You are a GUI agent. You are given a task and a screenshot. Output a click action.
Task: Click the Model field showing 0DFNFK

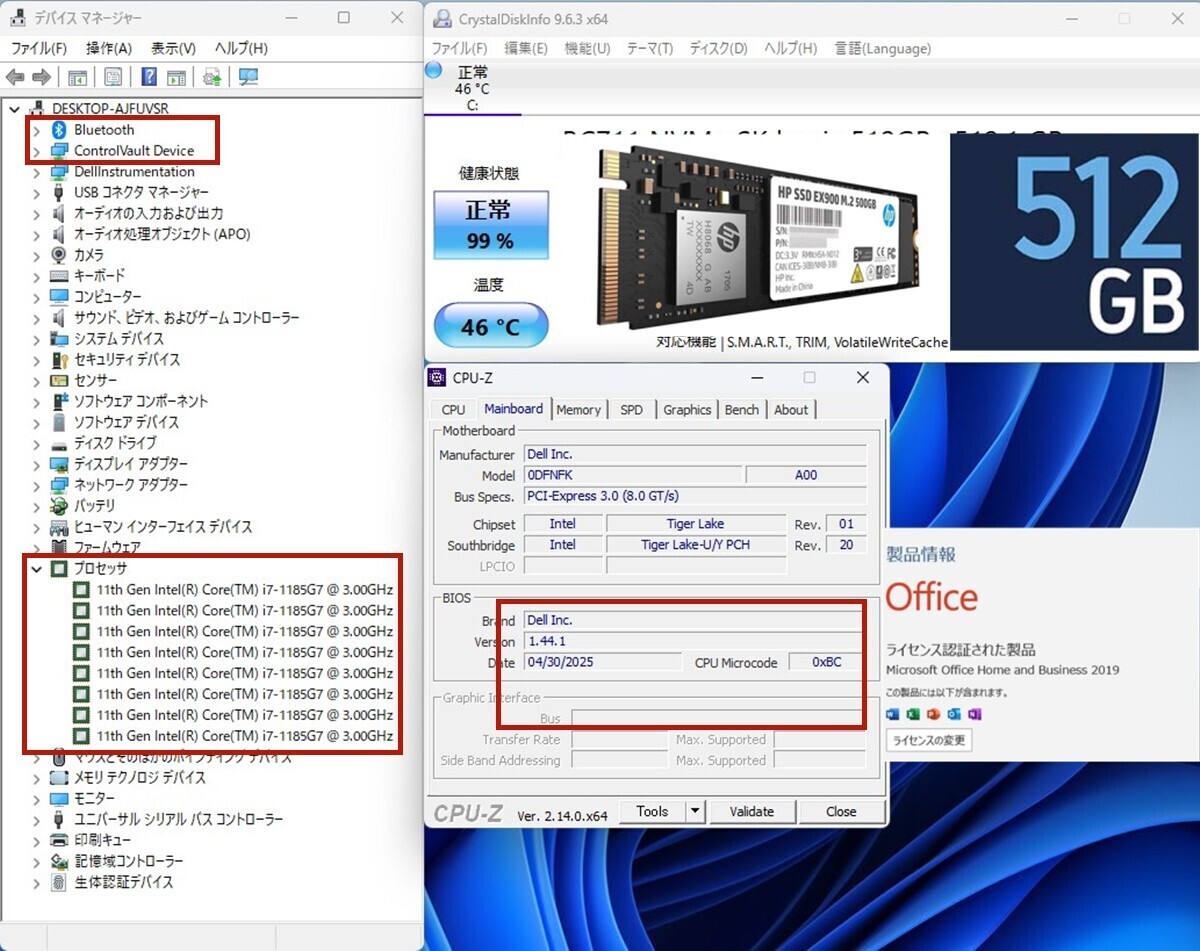coord(633,475)
